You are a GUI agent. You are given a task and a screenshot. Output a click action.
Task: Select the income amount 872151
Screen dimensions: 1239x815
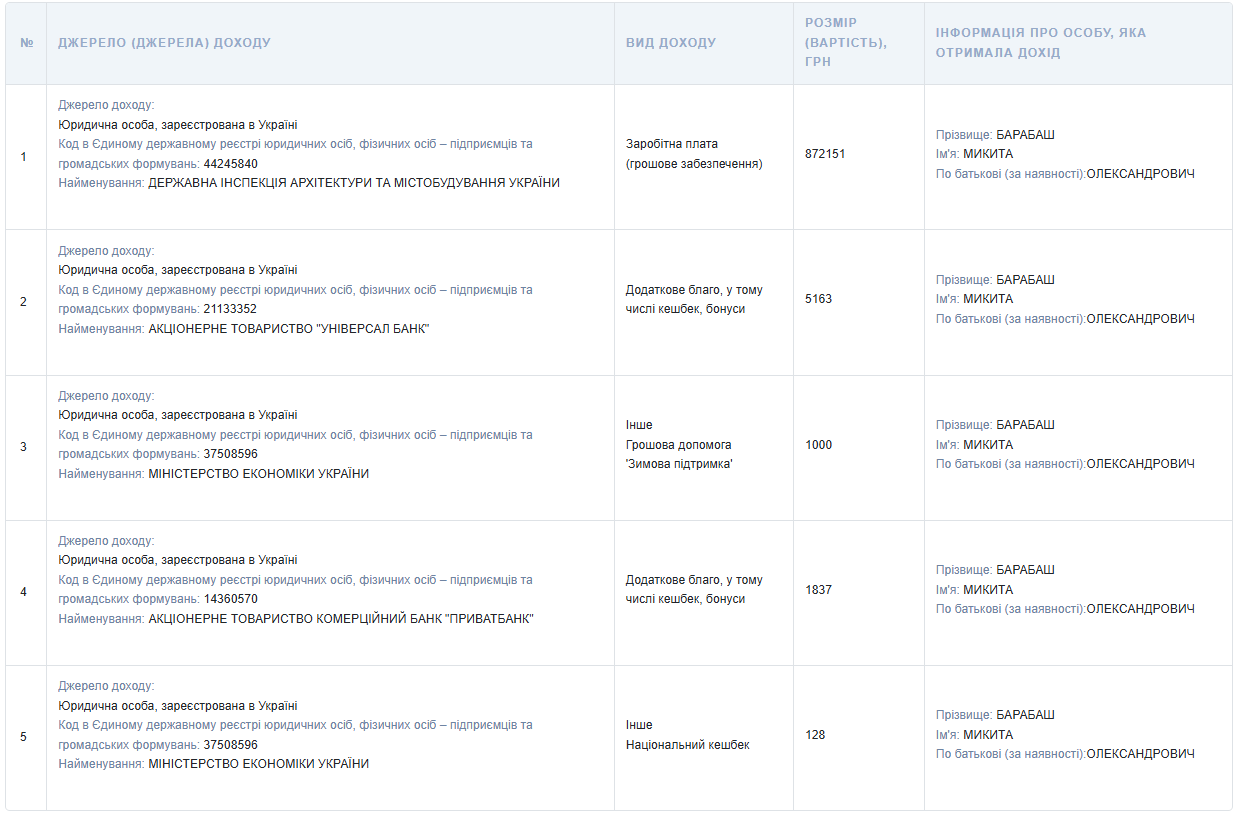(x=825, y=154)
